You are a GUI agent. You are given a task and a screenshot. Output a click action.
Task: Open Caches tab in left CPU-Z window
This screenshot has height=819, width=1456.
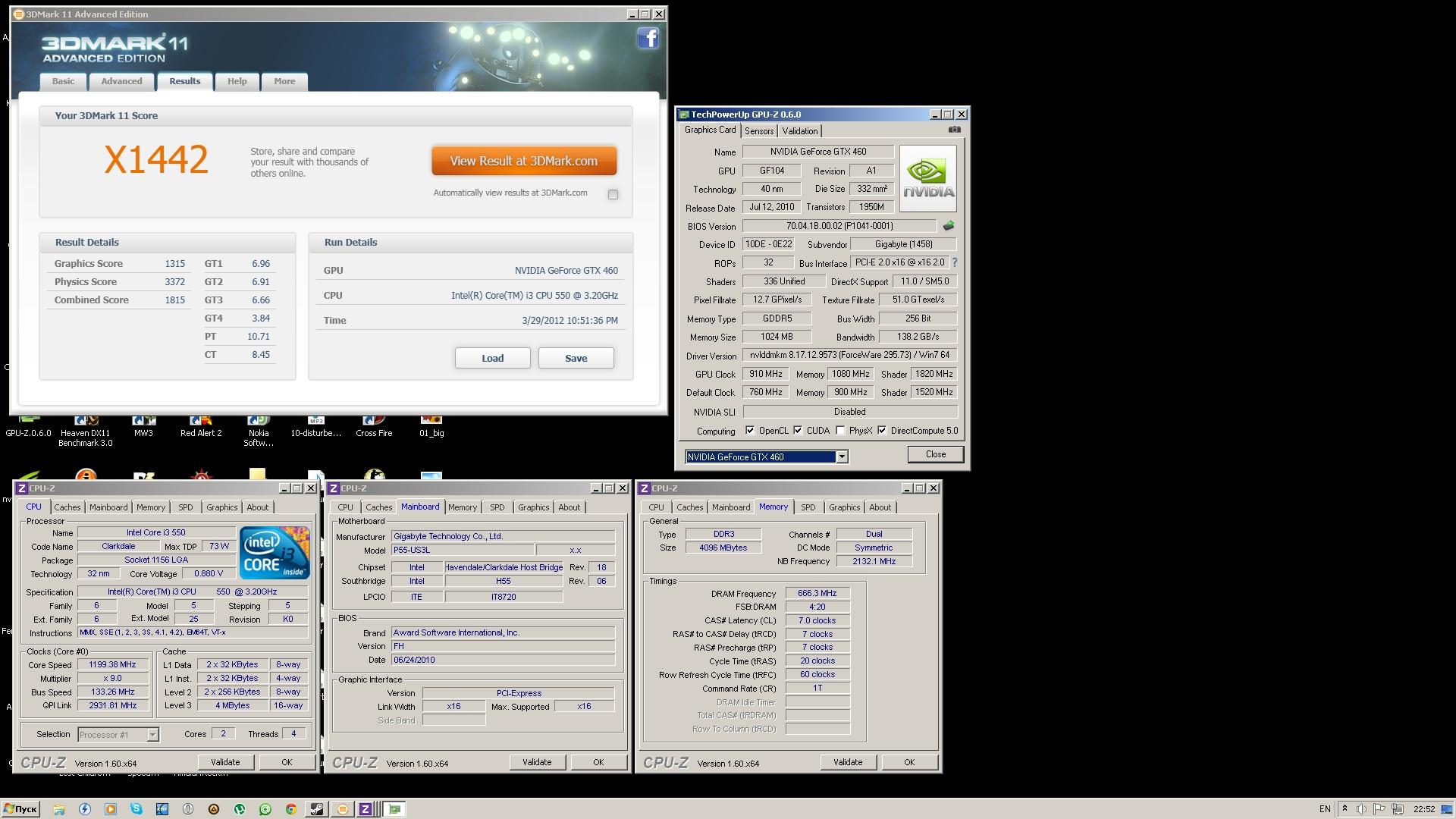(x=67, y=507)
